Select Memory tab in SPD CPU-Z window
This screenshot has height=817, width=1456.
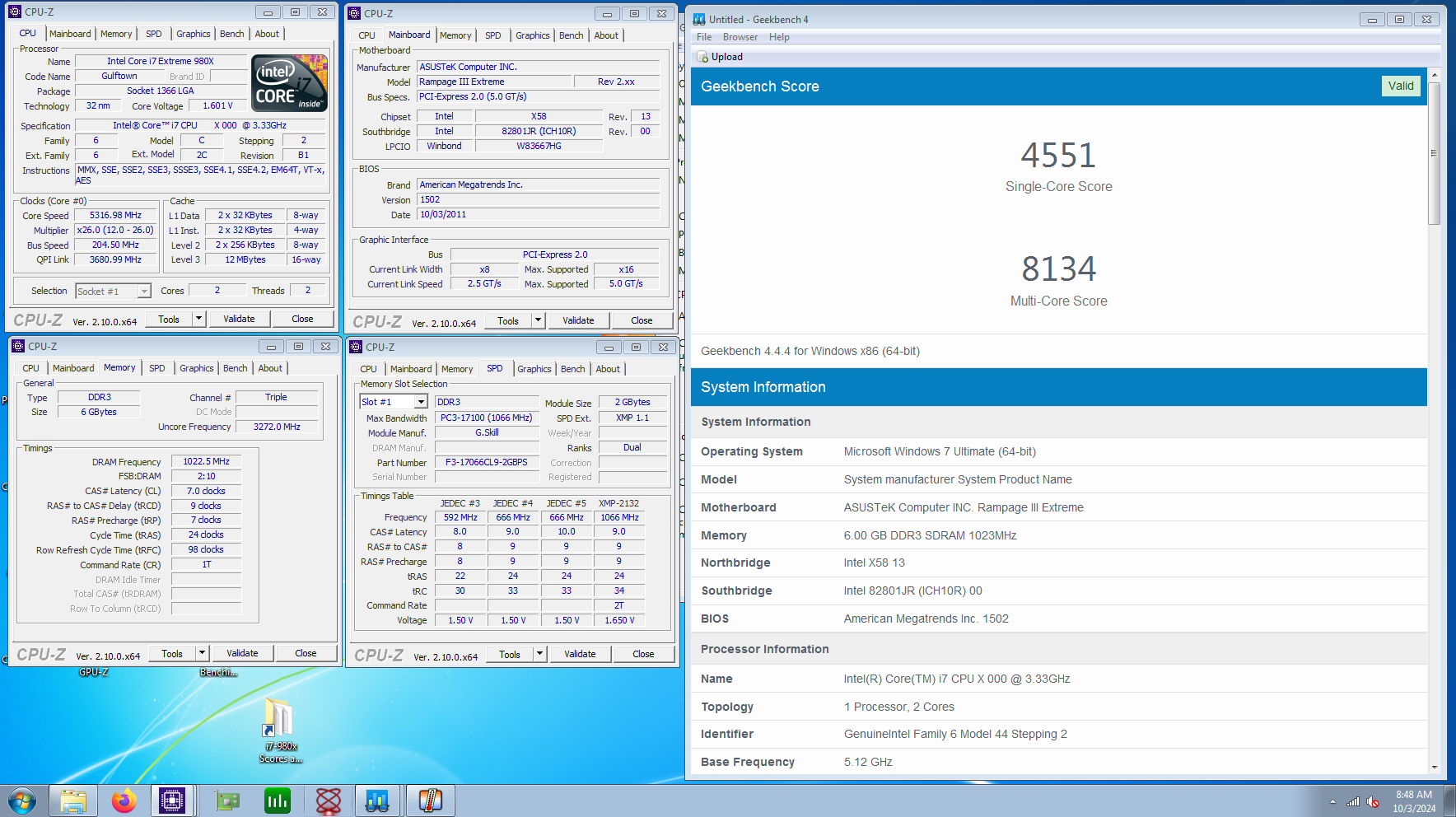point(457,369)
